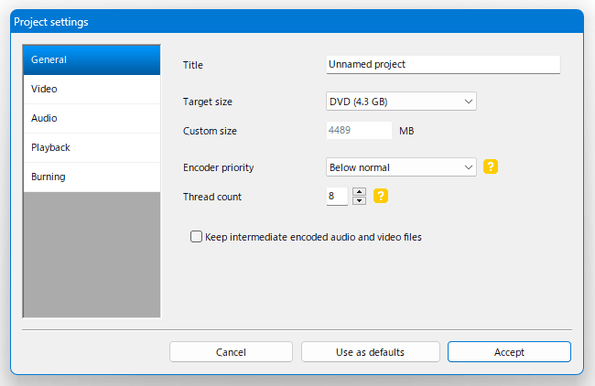Select the General settings tab
This screenshot has width=595, height=386.
coord(92,60)
